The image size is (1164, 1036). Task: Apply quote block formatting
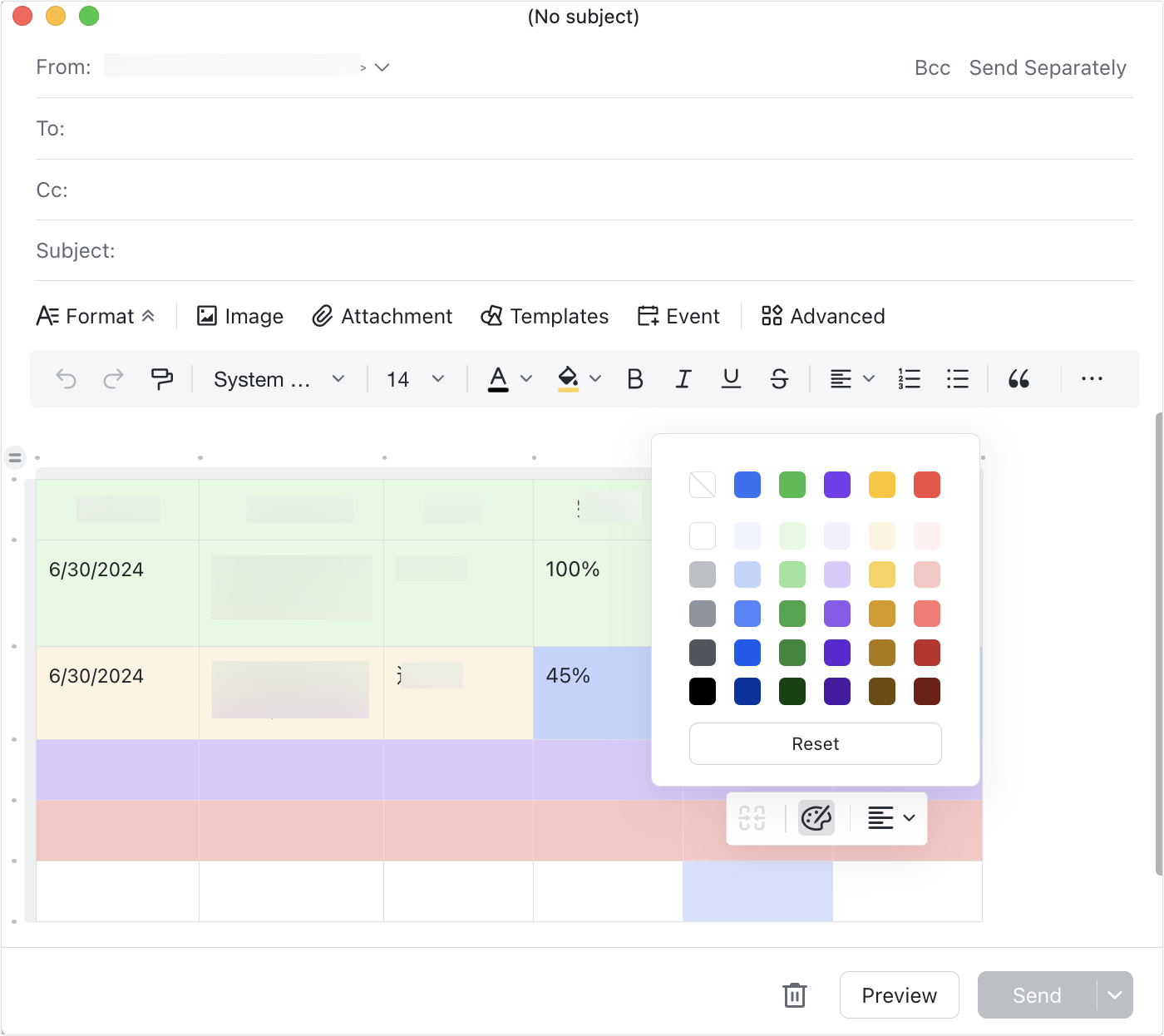tap(1018, 379)
